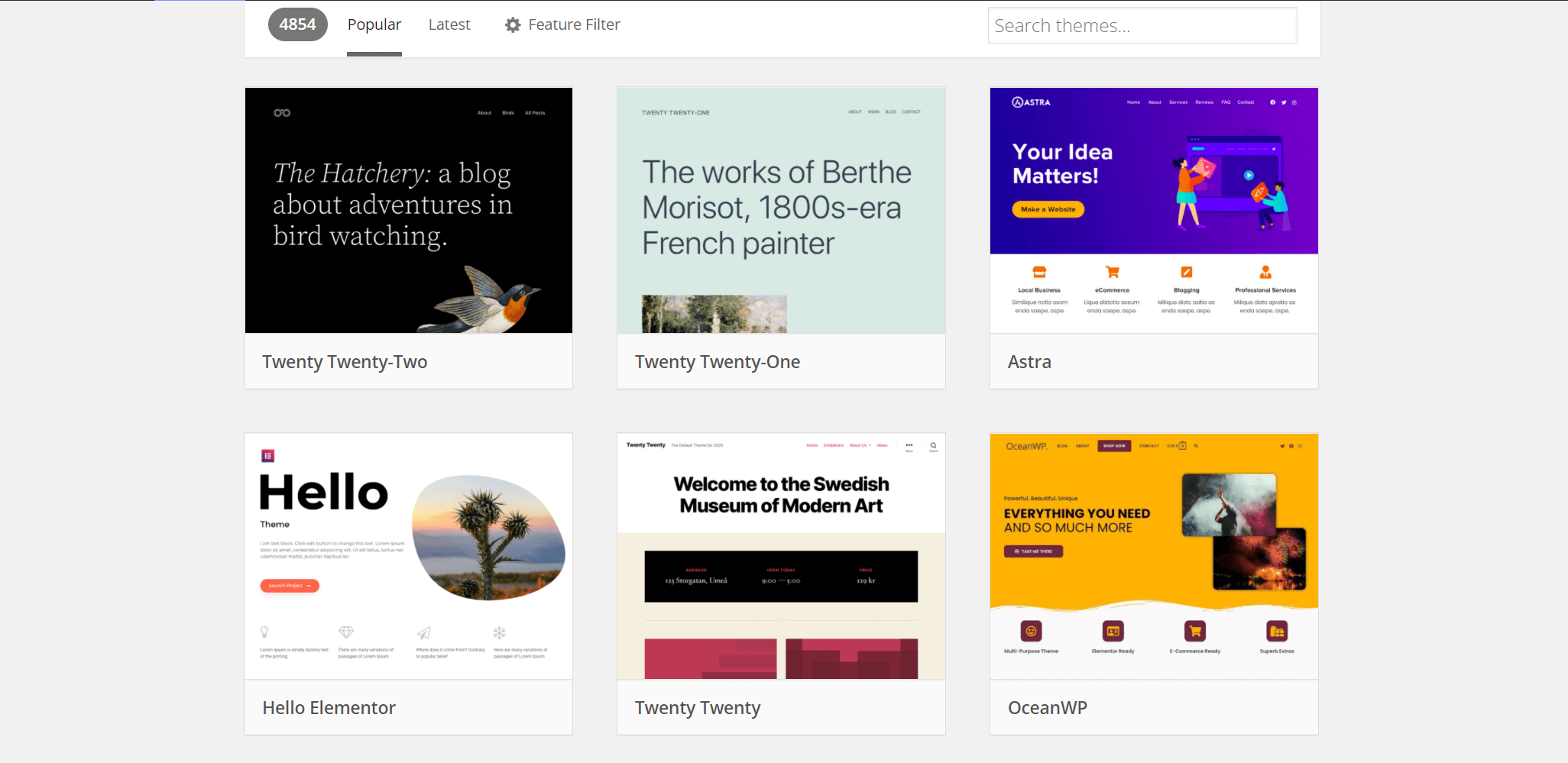
Task: Open the Twenty Twenty theme preview thumbnail
Action: [x=781, y=556]
